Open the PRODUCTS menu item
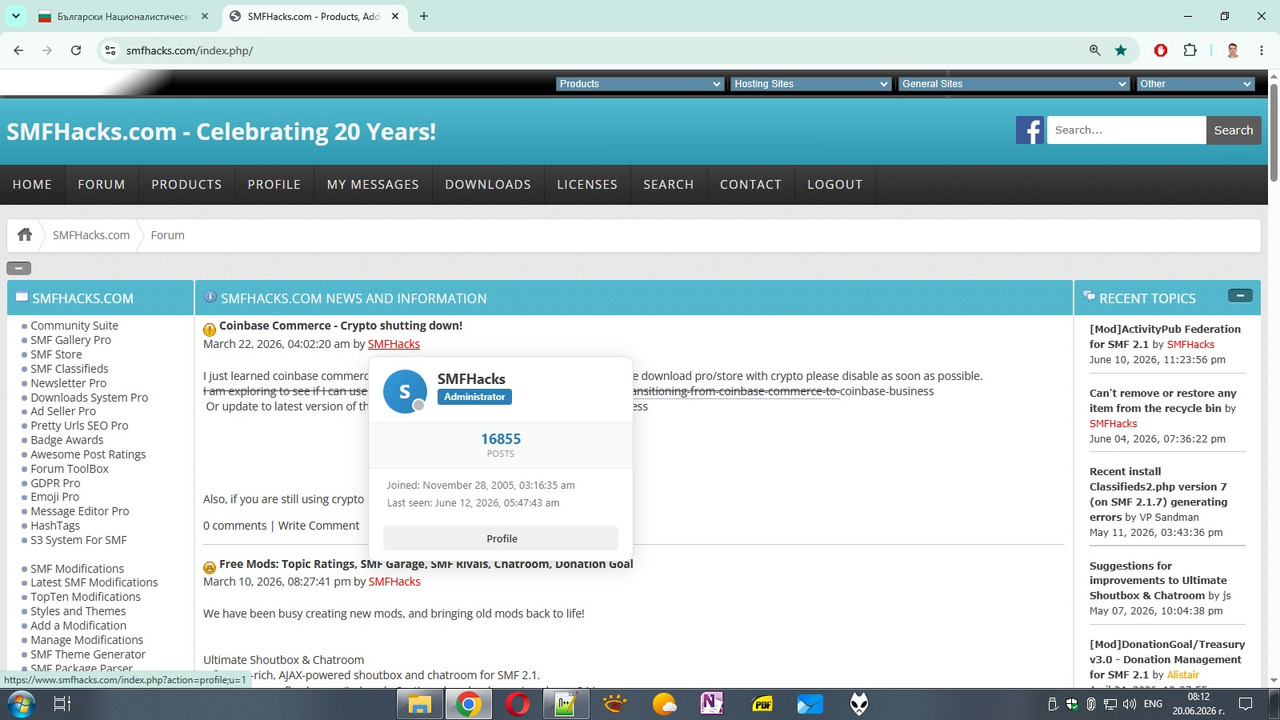Image resolution: width=1280 pixels, height=720 pixels. pyautogui.click(x=187, y=184)
